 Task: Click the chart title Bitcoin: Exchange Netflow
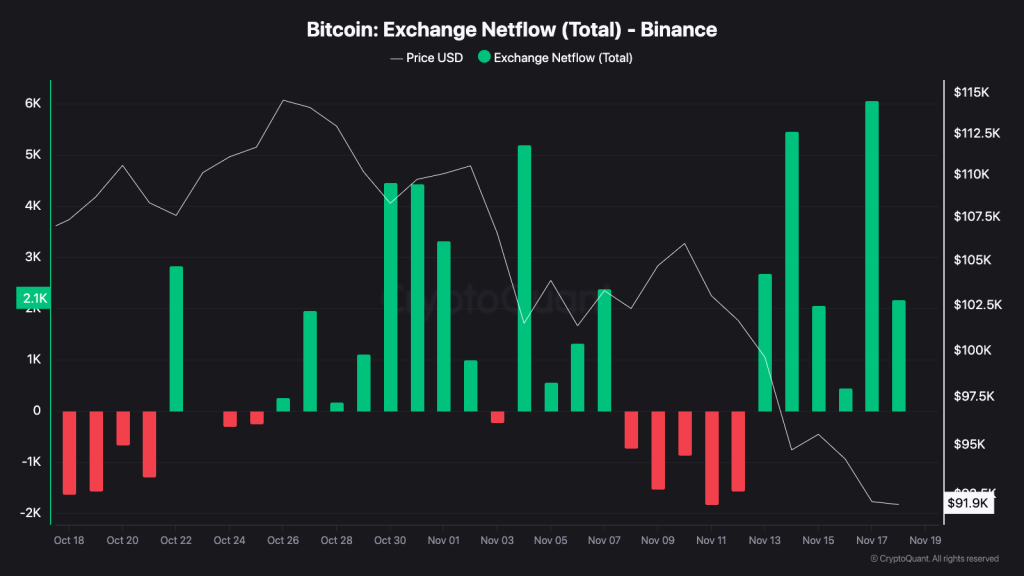512,30
